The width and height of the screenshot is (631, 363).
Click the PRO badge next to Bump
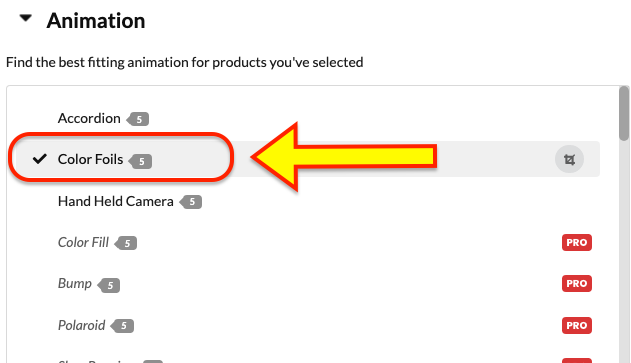coord(577,283)
